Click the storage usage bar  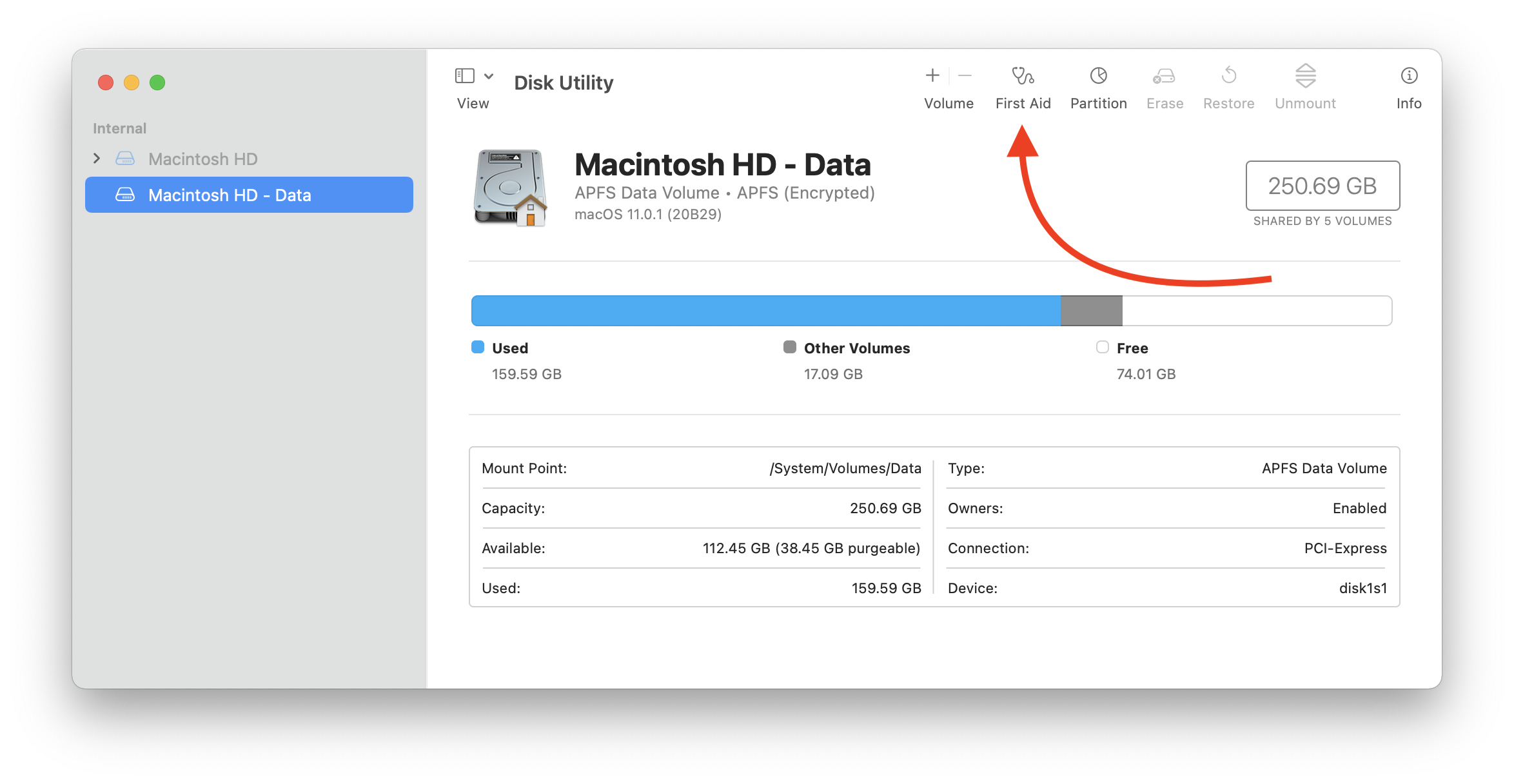(x=931, y=311)
